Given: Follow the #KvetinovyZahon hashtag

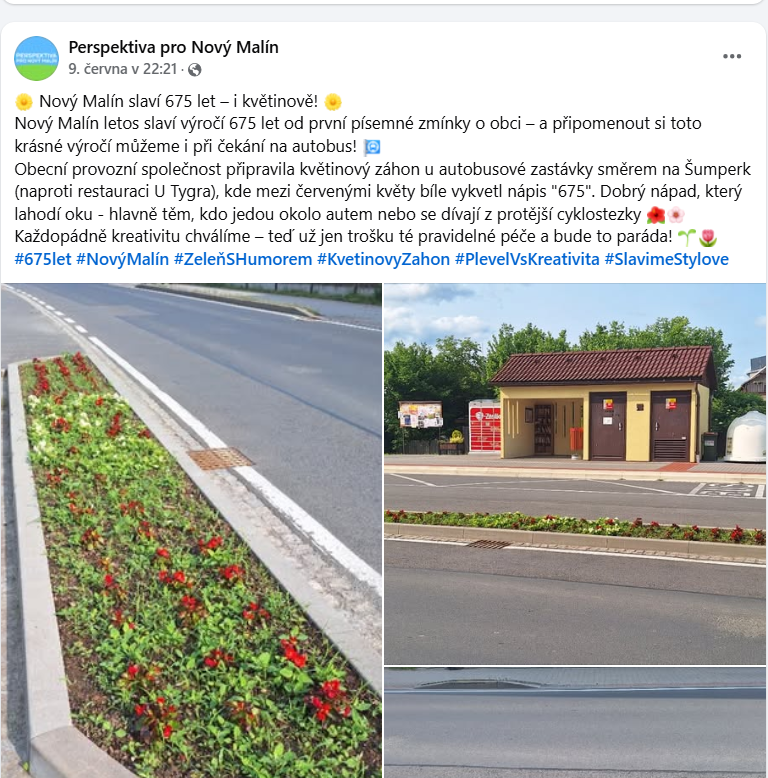Looking at the screenshot, I should [384, 259].
